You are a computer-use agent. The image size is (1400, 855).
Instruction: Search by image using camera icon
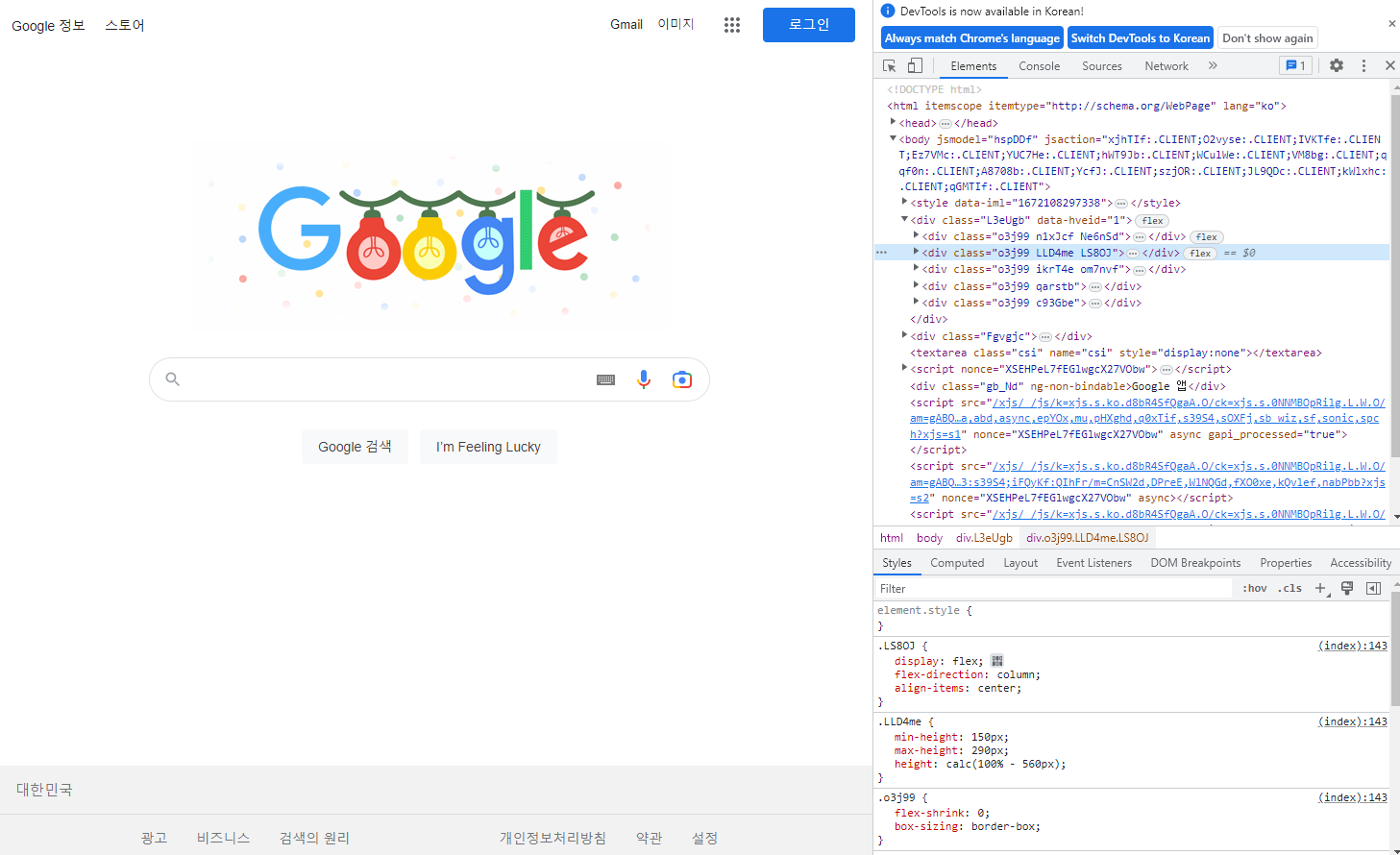[682, 379]
